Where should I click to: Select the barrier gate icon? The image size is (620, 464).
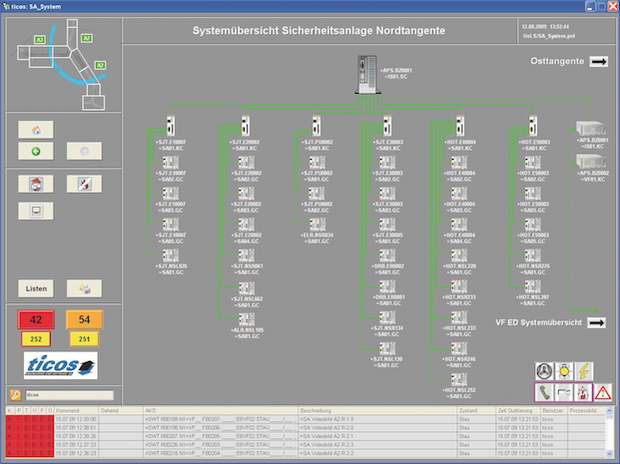click(x=563, y=392)
